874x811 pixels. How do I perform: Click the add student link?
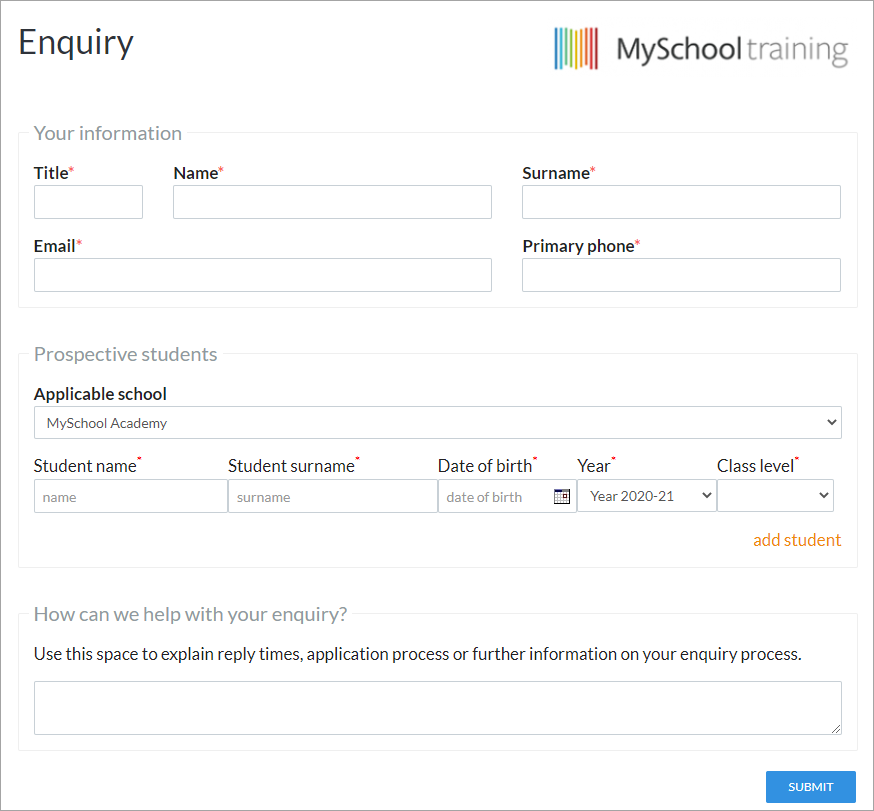pos(797,540)
